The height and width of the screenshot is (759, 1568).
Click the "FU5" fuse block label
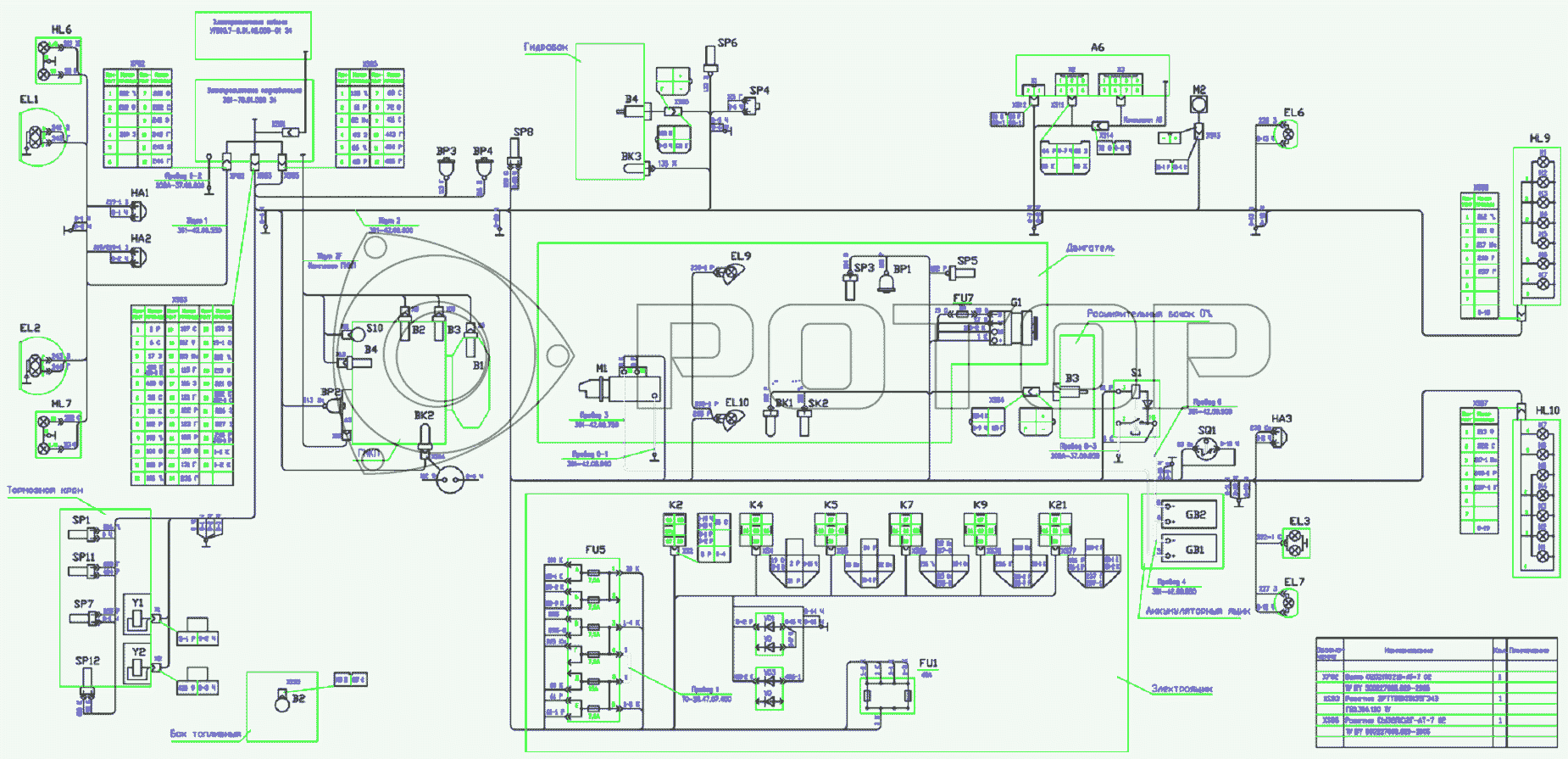pyautogui.click(x=595, y=550)
